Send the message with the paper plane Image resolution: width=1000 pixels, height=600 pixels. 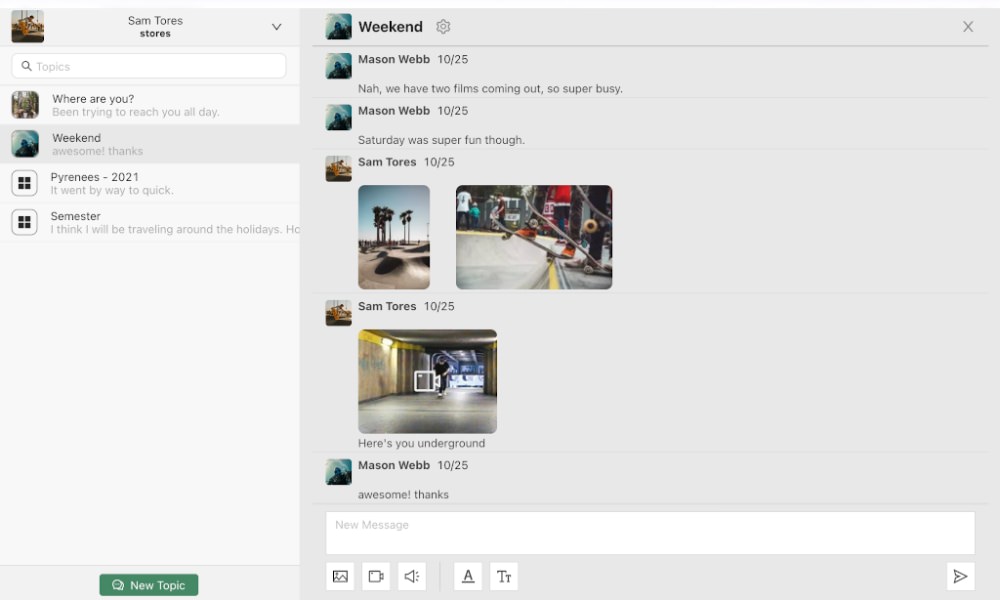point(960,576)
